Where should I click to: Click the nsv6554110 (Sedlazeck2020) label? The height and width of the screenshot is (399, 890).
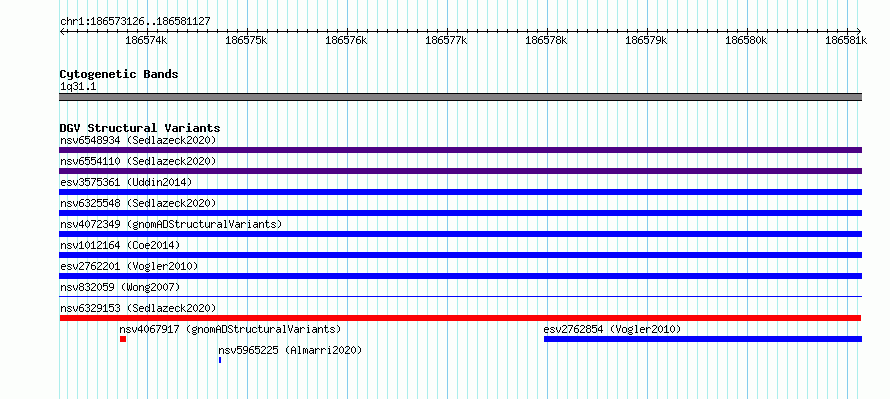(x=138, y=161)
